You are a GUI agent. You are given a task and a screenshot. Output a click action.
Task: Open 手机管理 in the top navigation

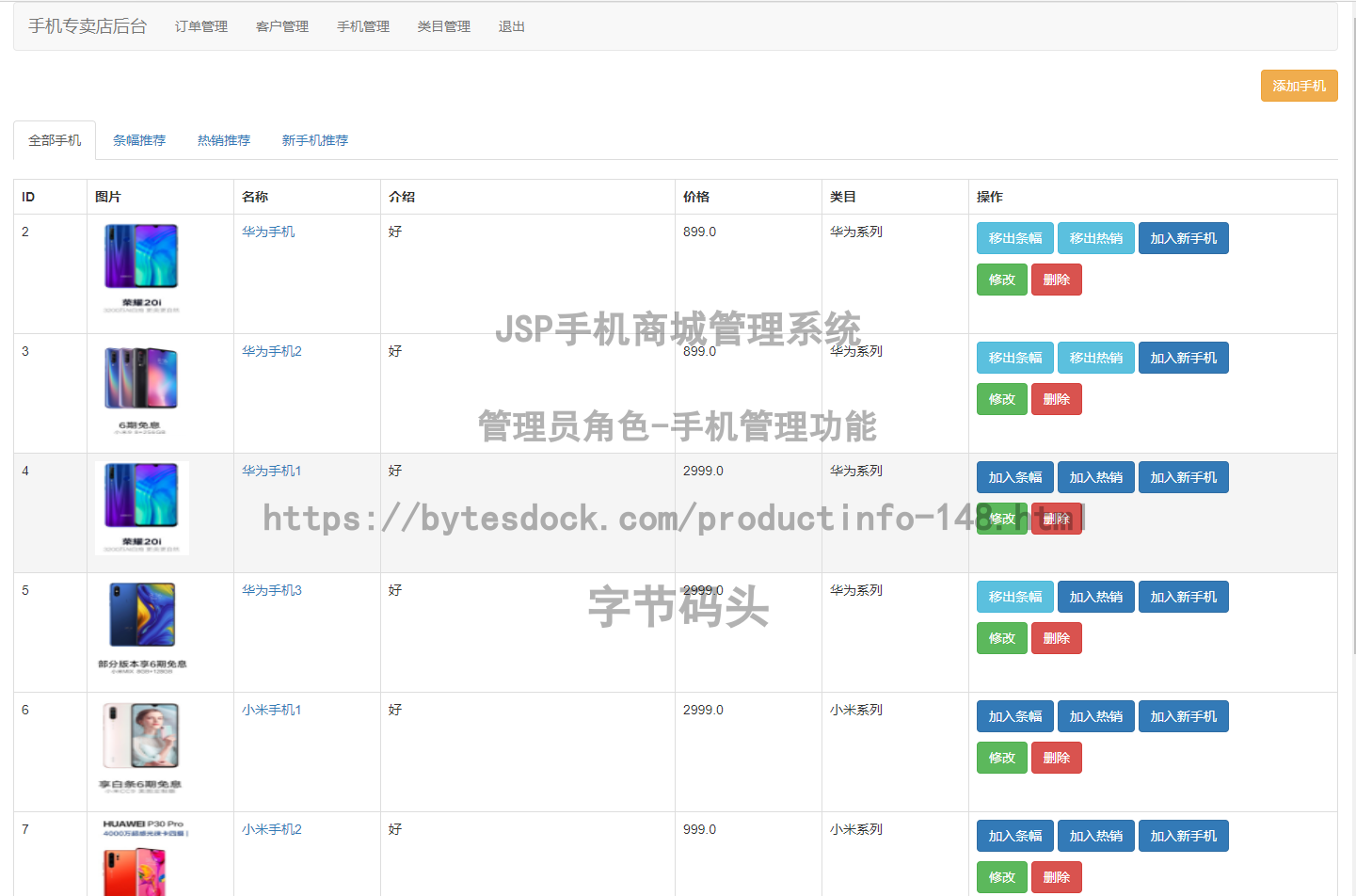point(363,26)
